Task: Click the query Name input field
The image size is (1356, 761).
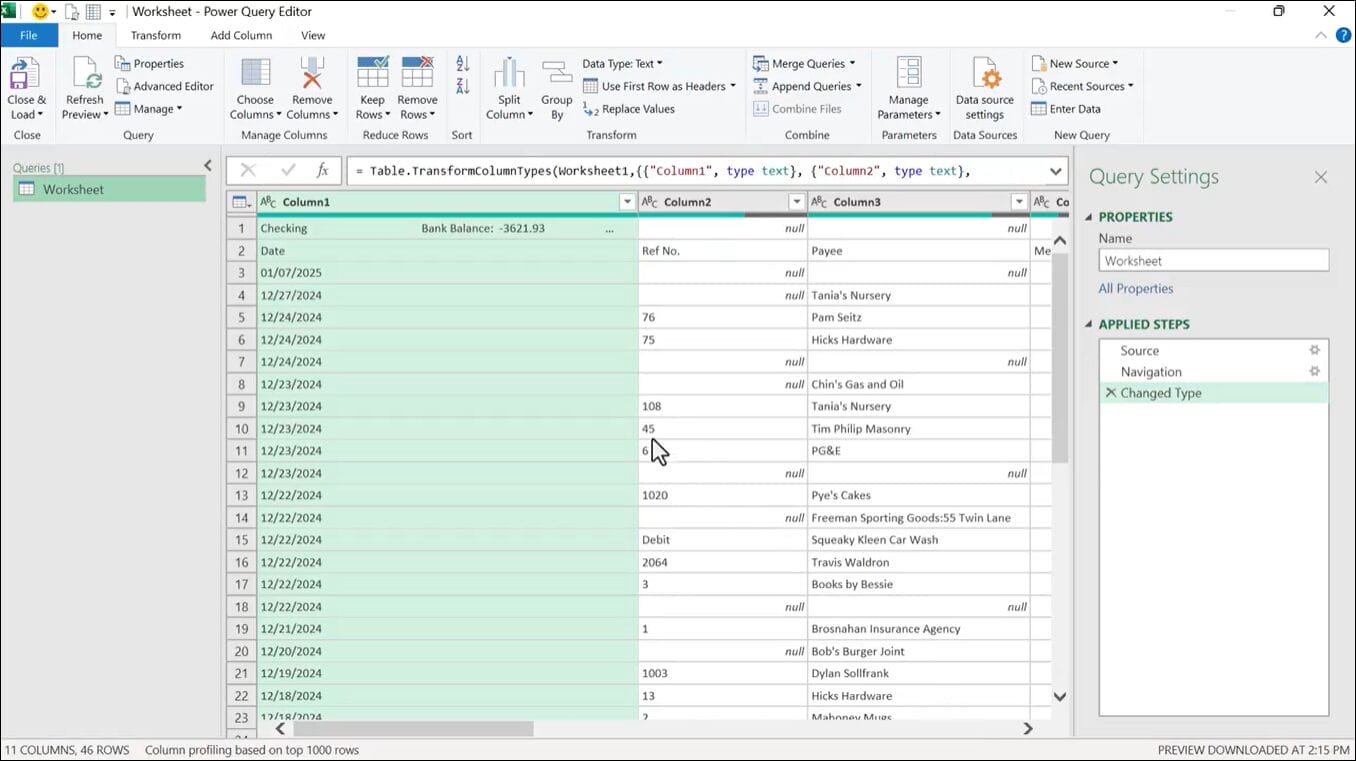Action: (1213, 261)
